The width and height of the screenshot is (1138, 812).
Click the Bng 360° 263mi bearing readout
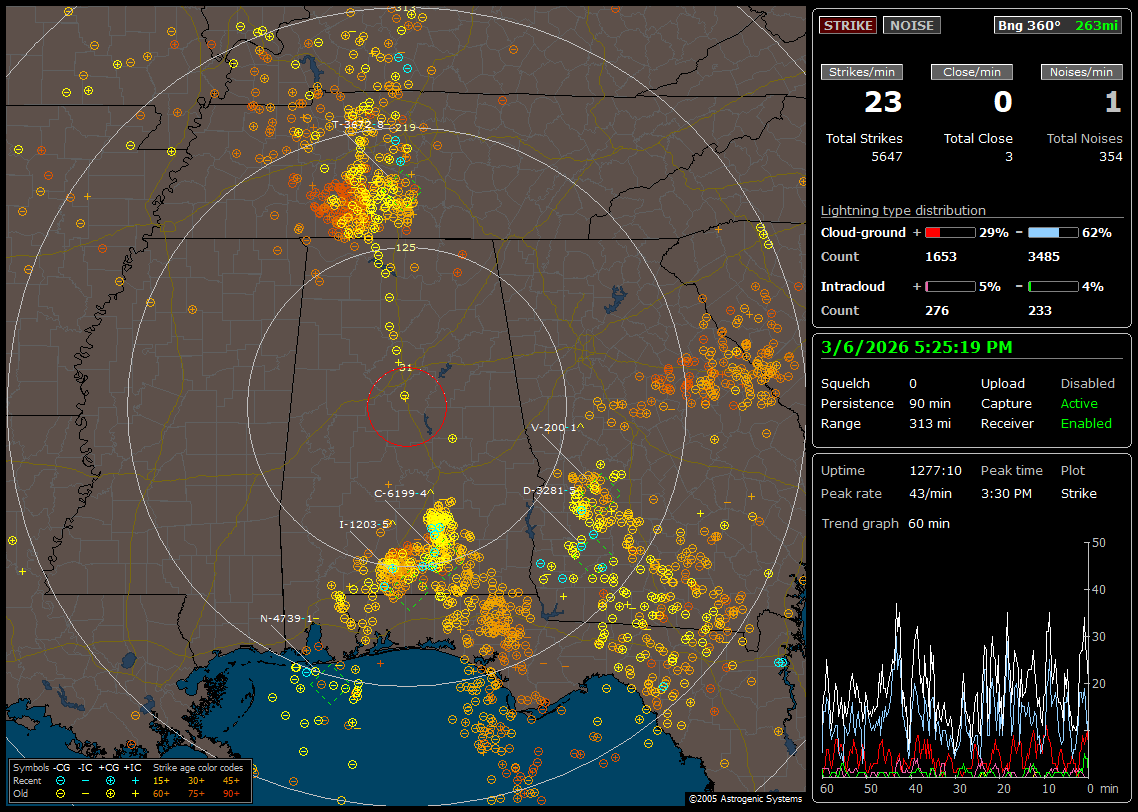point(1057,25)
